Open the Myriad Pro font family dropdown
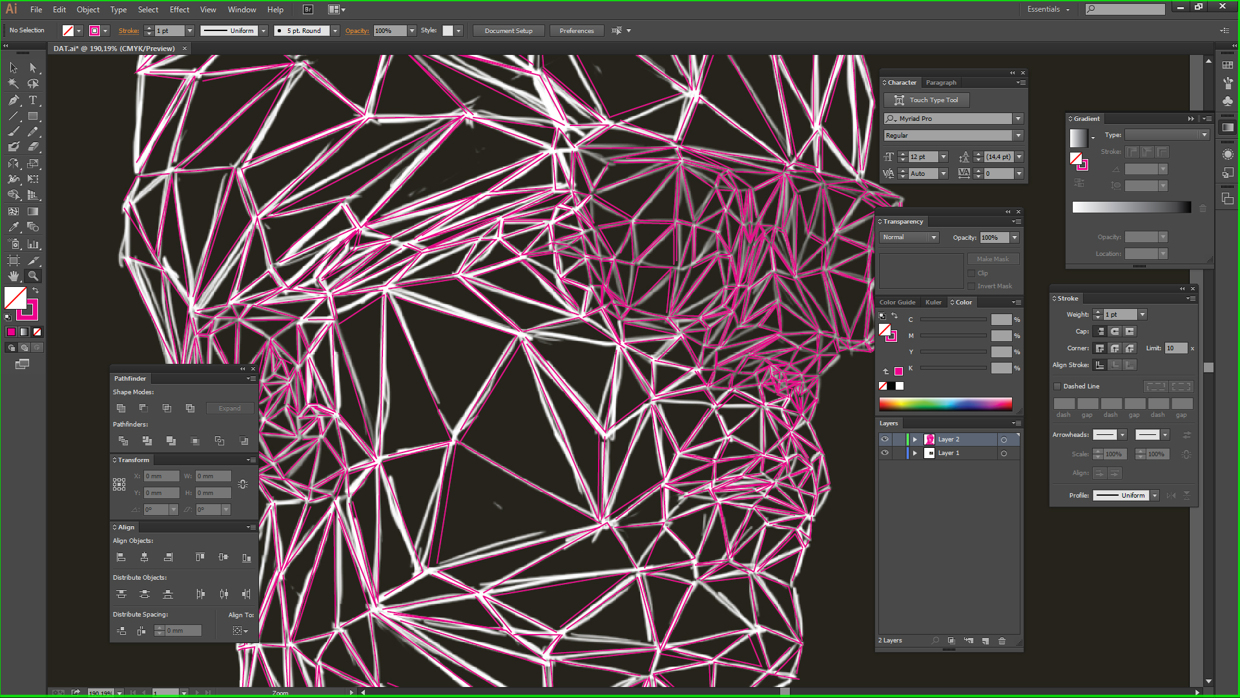 point(1018,119)
